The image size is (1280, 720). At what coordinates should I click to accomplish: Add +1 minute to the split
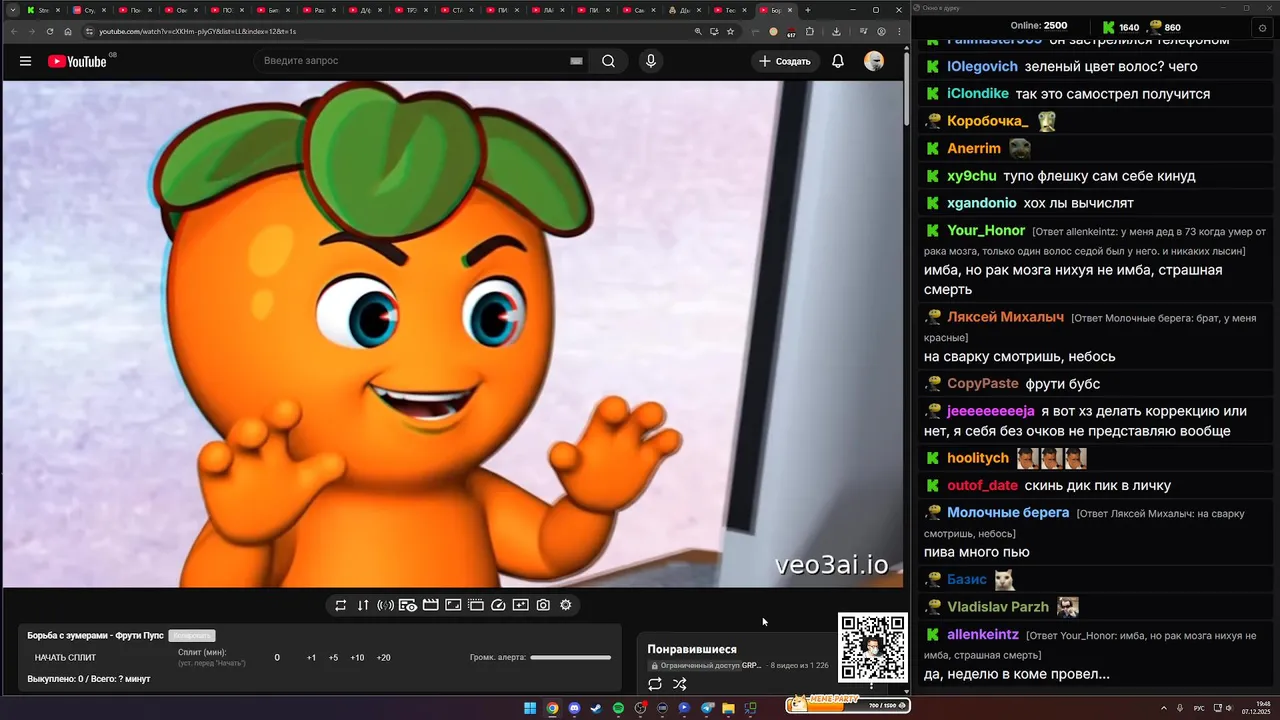(x=311, y=658)
